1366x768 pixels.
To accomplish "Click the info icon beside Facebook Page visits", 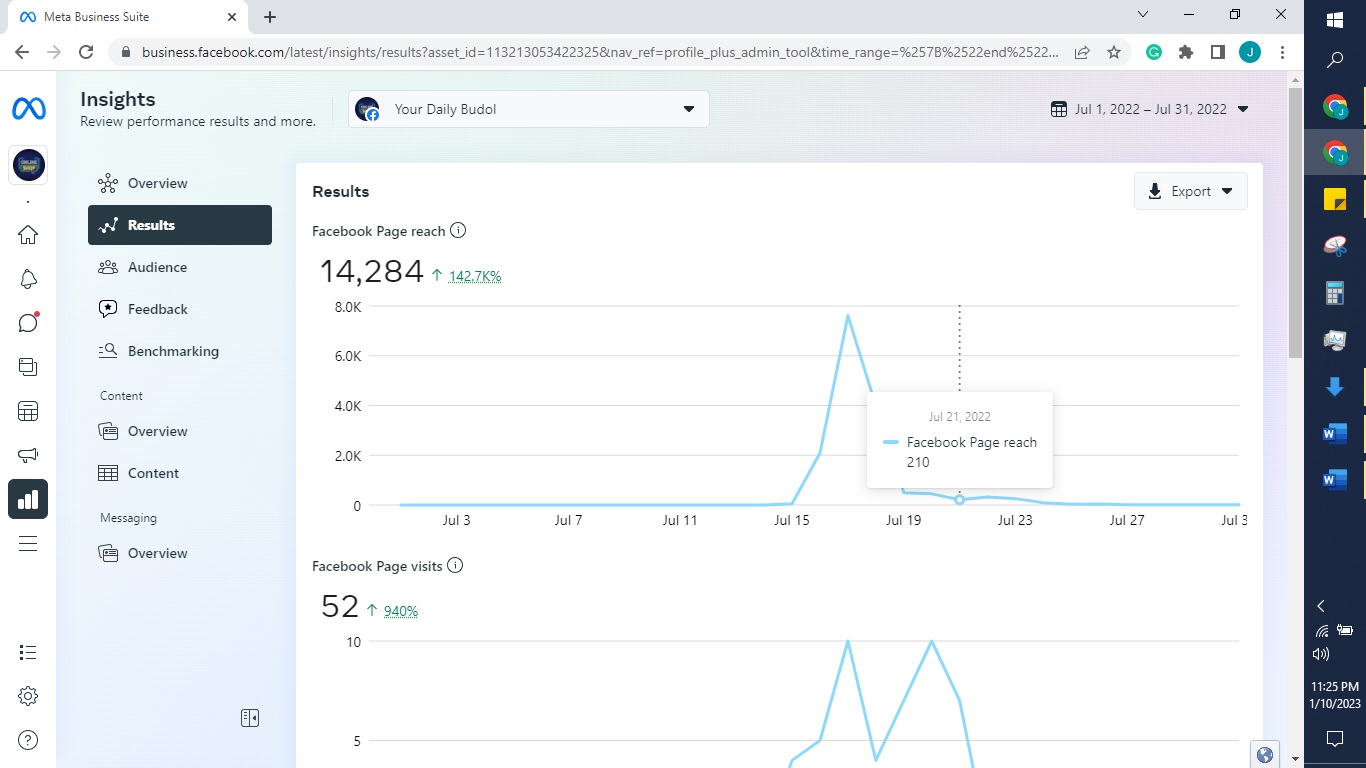I will (455, 566).
